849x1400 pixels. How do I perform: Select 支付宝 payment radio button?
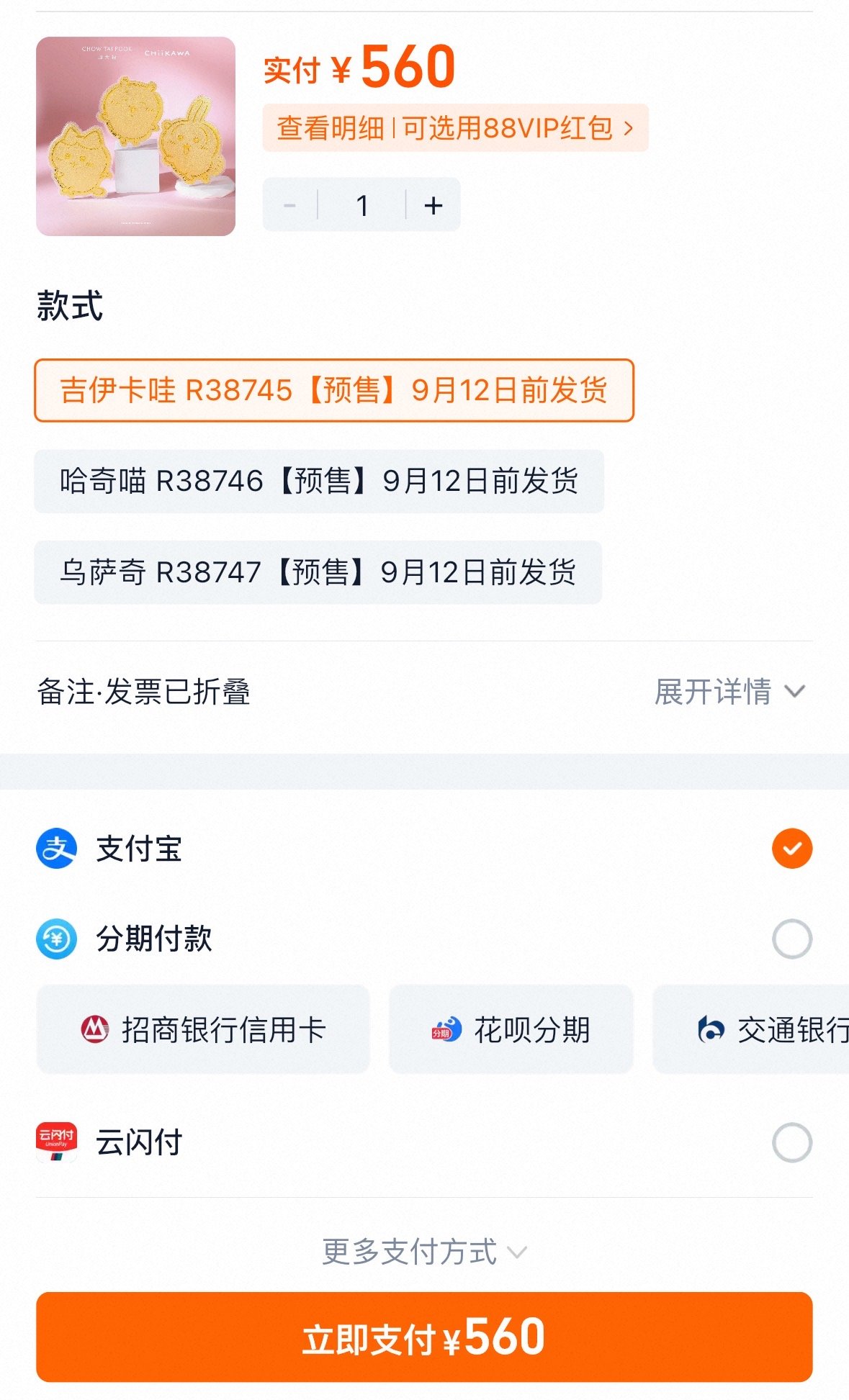coord(792,849)
